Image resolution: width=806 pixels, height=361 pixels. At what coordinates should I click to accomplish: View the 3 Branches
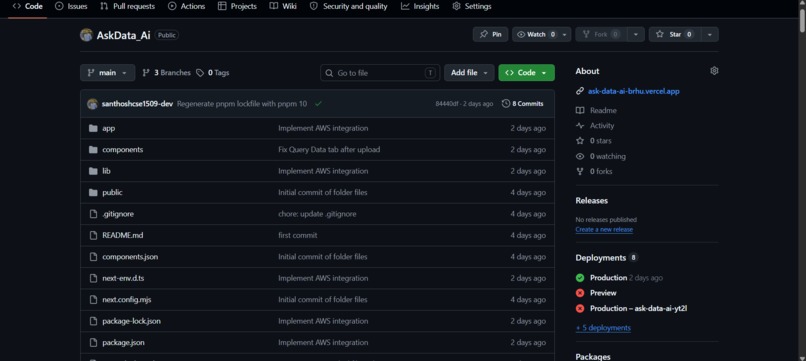coord(166,73)
